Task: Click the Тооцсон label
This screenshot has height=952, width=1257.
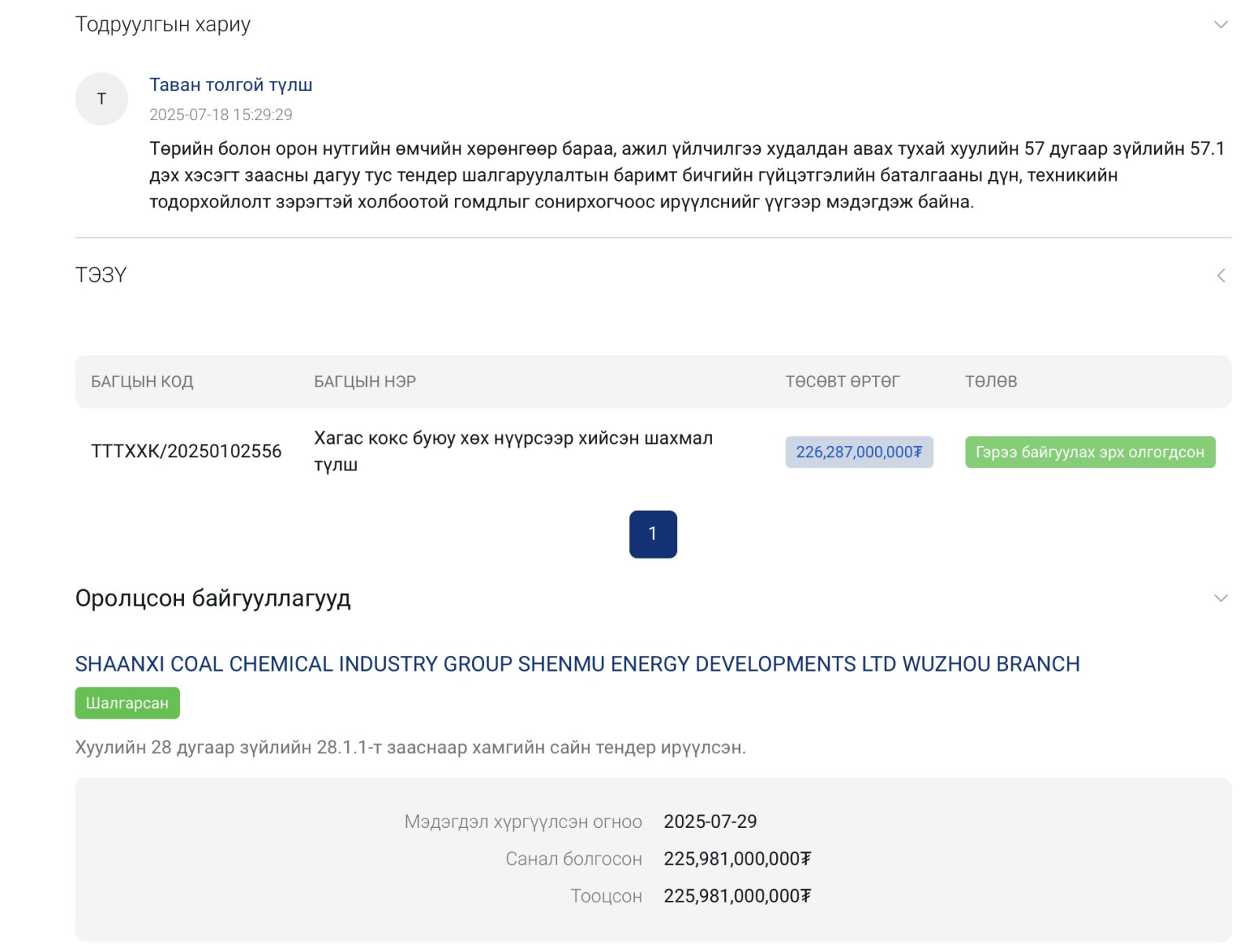Action: pyautogui.click(x=606, y=896)
